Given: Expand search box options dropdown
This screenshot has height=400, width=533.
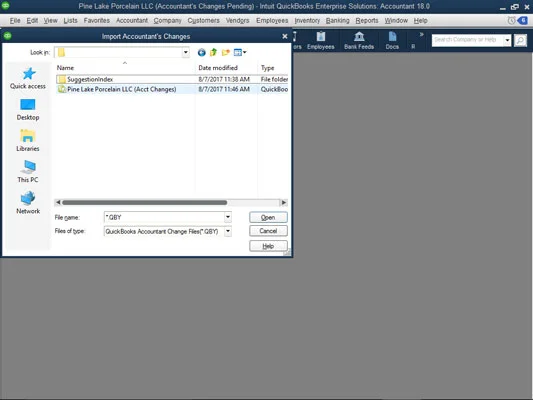Looking at the screenshot, I should pyautogui.click(x=507, y=40).
